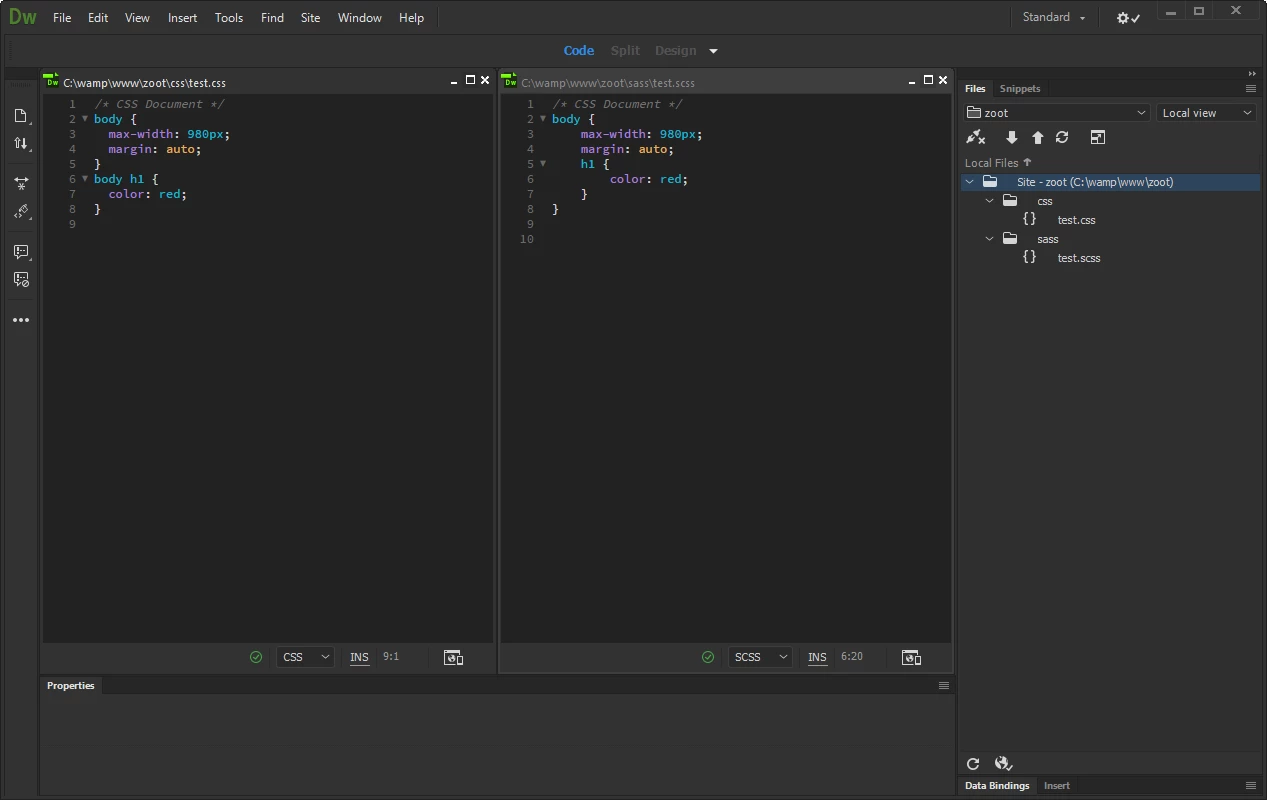
Task: Open the Local view dropdown
Action: click(x=1206, y=113)
